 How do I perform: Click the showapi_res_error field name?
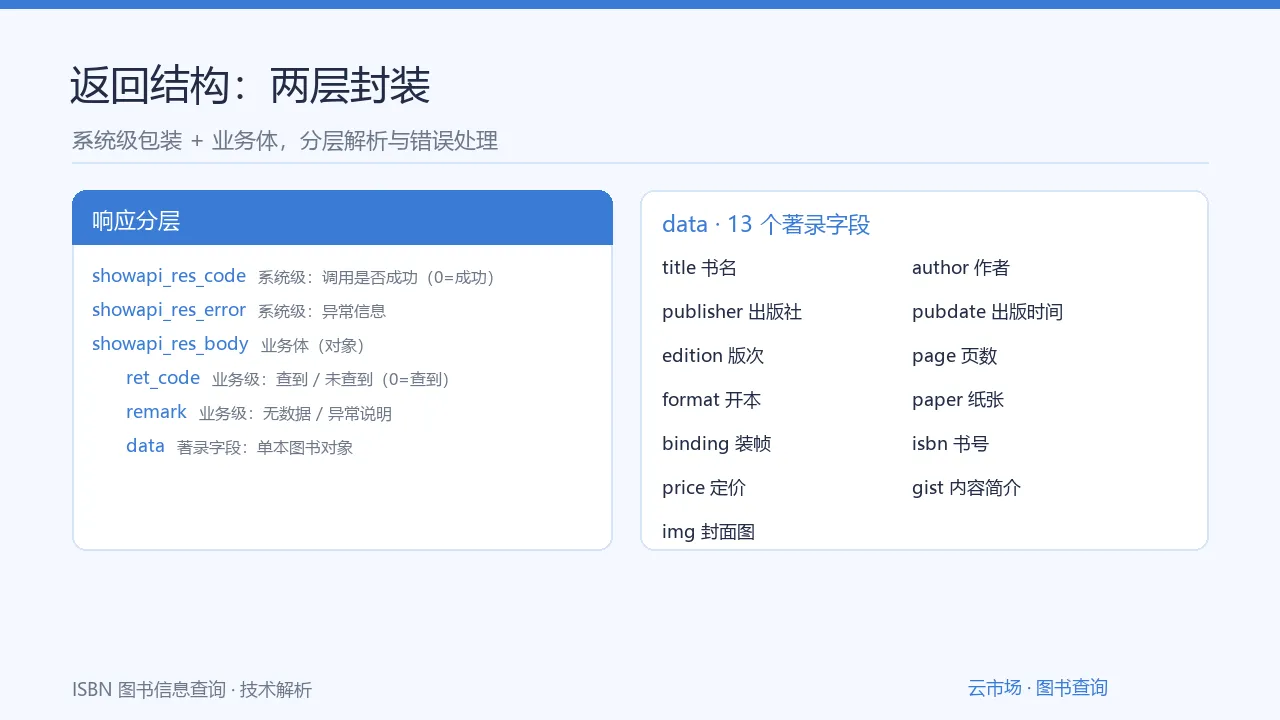[x=169, y=310]
